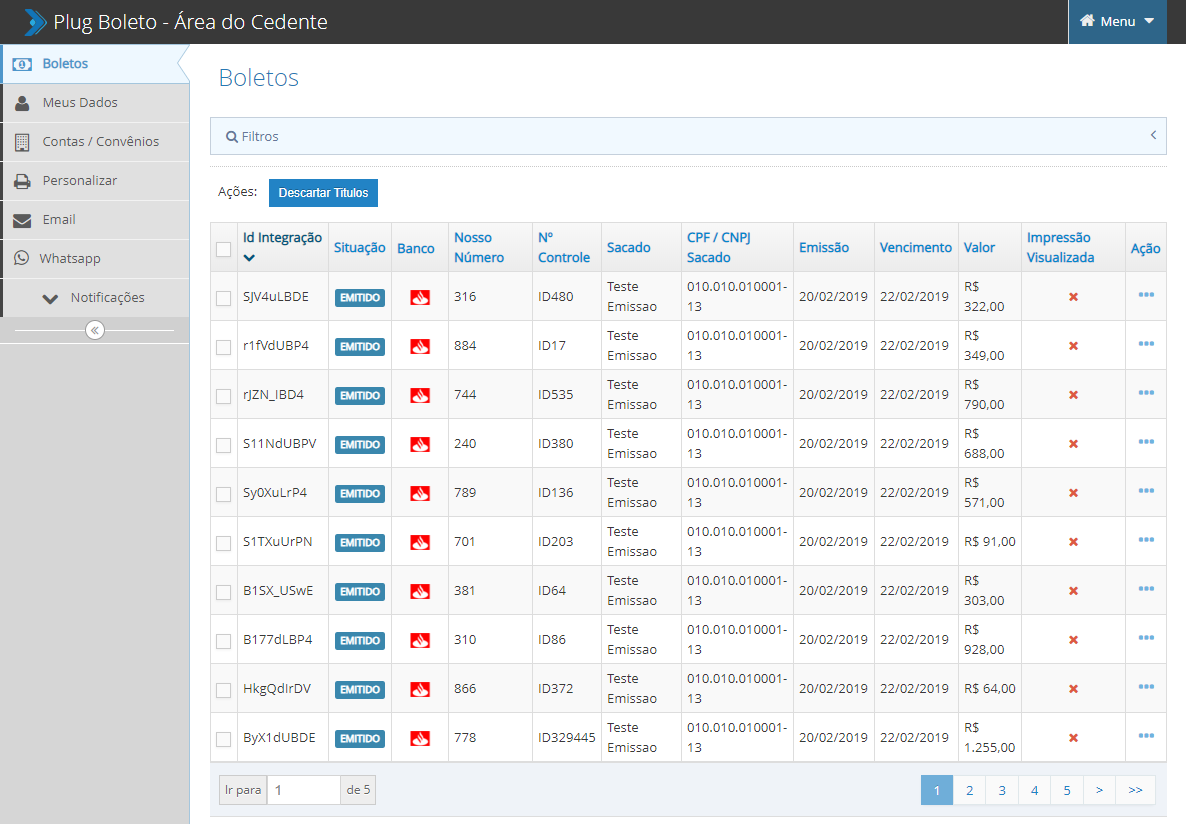Image resolution: width=1186 pixels, height=824 pixels.
Task: Check the box for boleto SJV4uLBDE
Action: click(x=223, y=298)
